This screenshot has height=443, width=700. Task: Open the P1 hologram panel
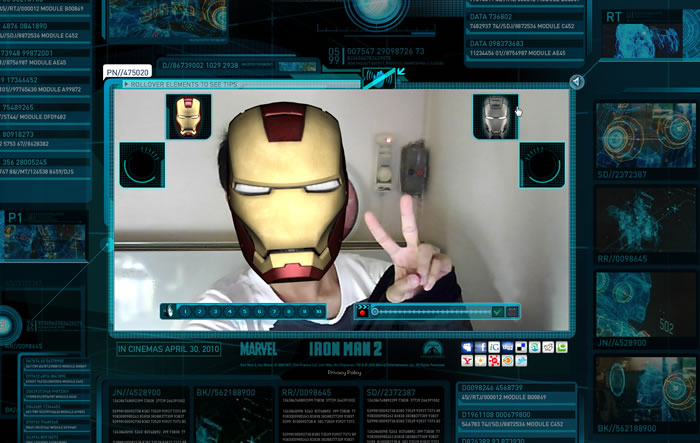click(x=44, y=235)
